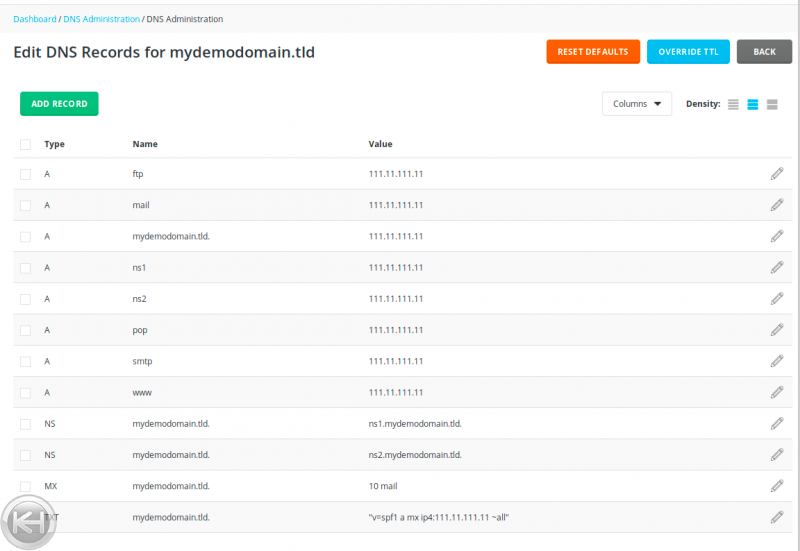Image resolution: width=800 pixels, height=551 pixels.
Task: Select checkbox for NS ns2.mydemodomain.tld. row
Action: pyautogui.click(x=26, y=455)
